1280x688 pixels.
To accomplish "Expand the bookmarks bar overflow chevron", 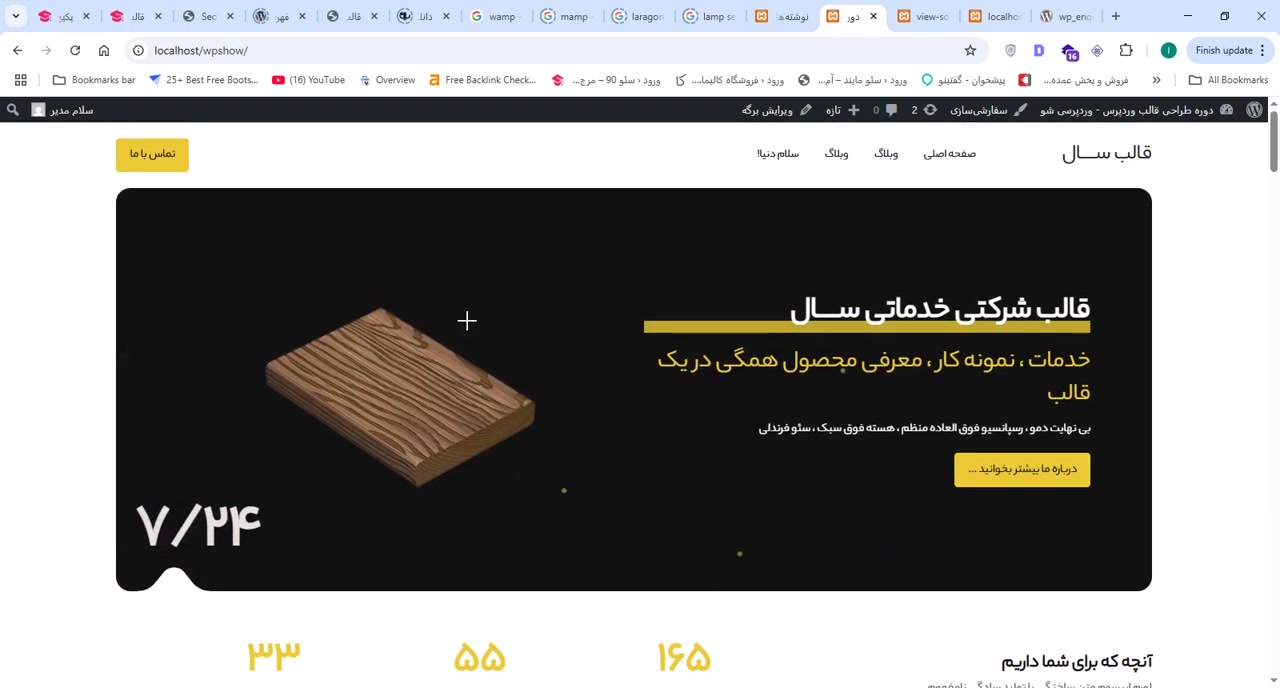I will point(1156,80).
